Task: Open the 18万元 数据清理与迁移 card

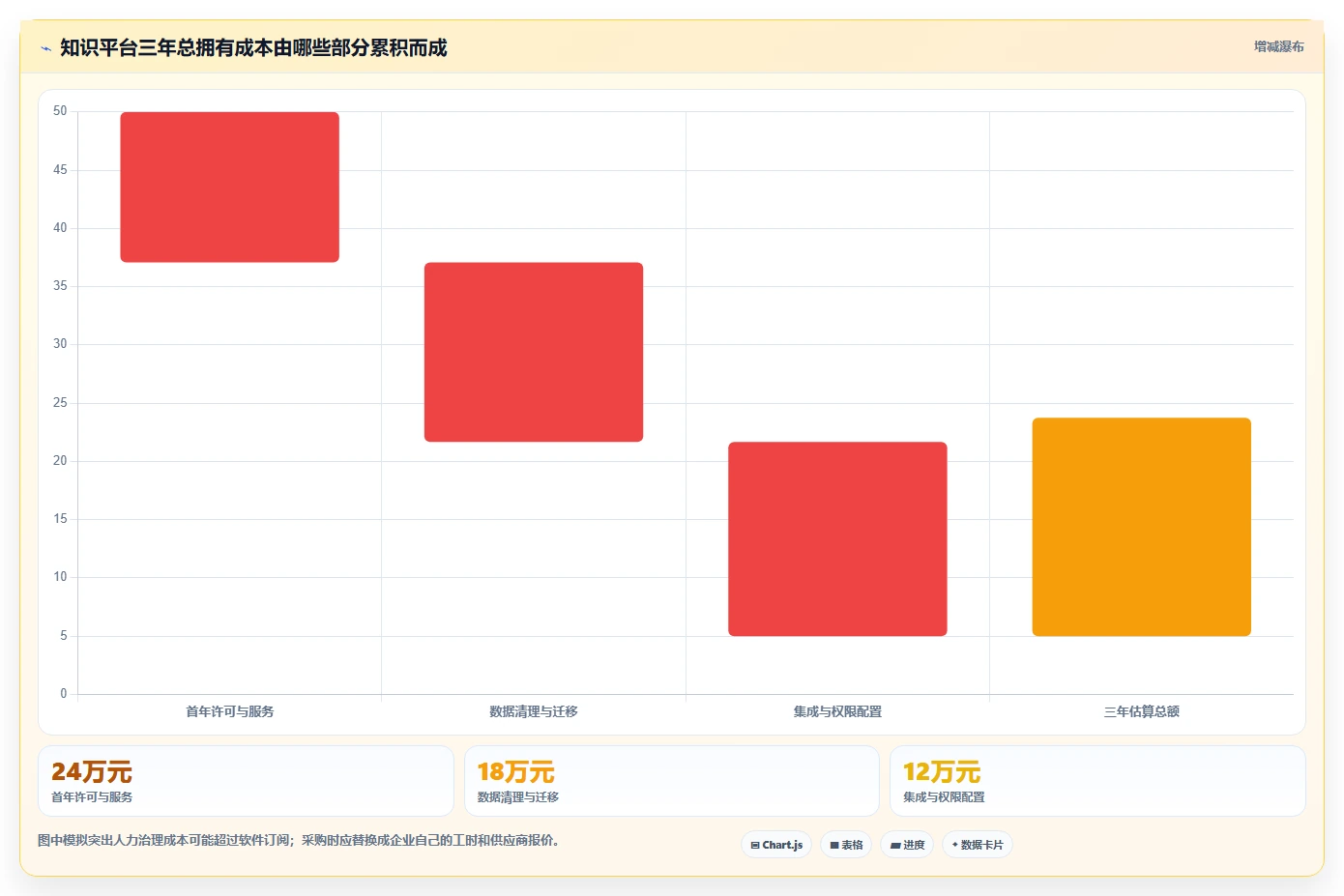Action: point(672,781)
